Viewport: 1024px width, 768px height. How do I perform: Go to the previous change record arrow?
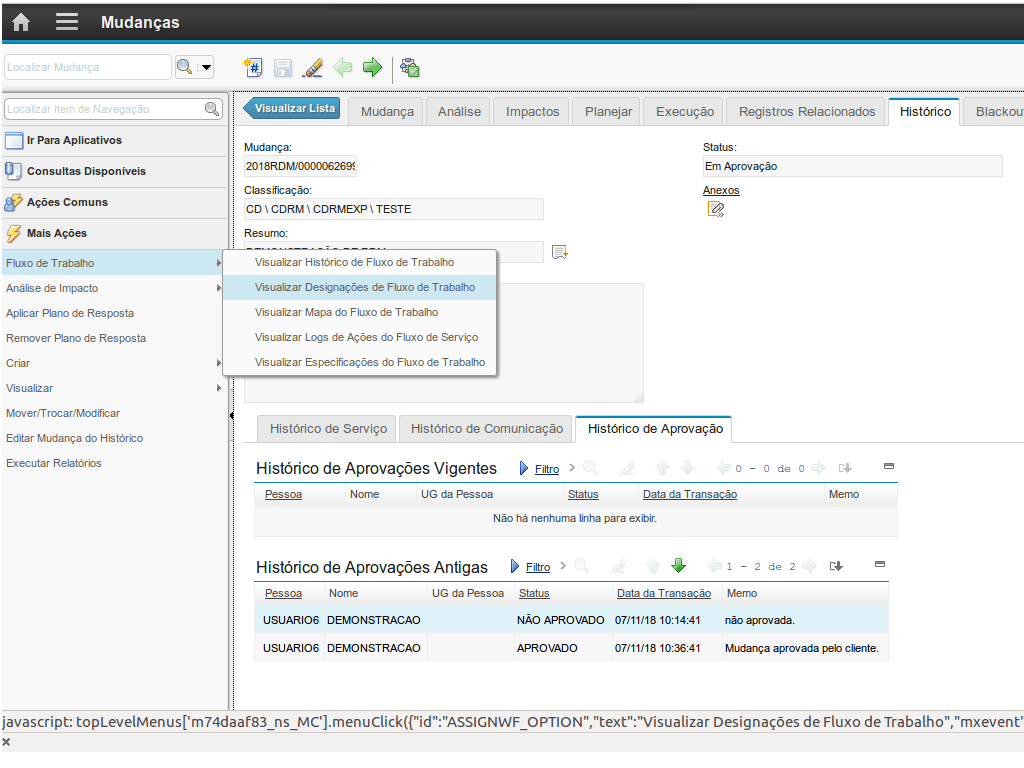(342, 67)
